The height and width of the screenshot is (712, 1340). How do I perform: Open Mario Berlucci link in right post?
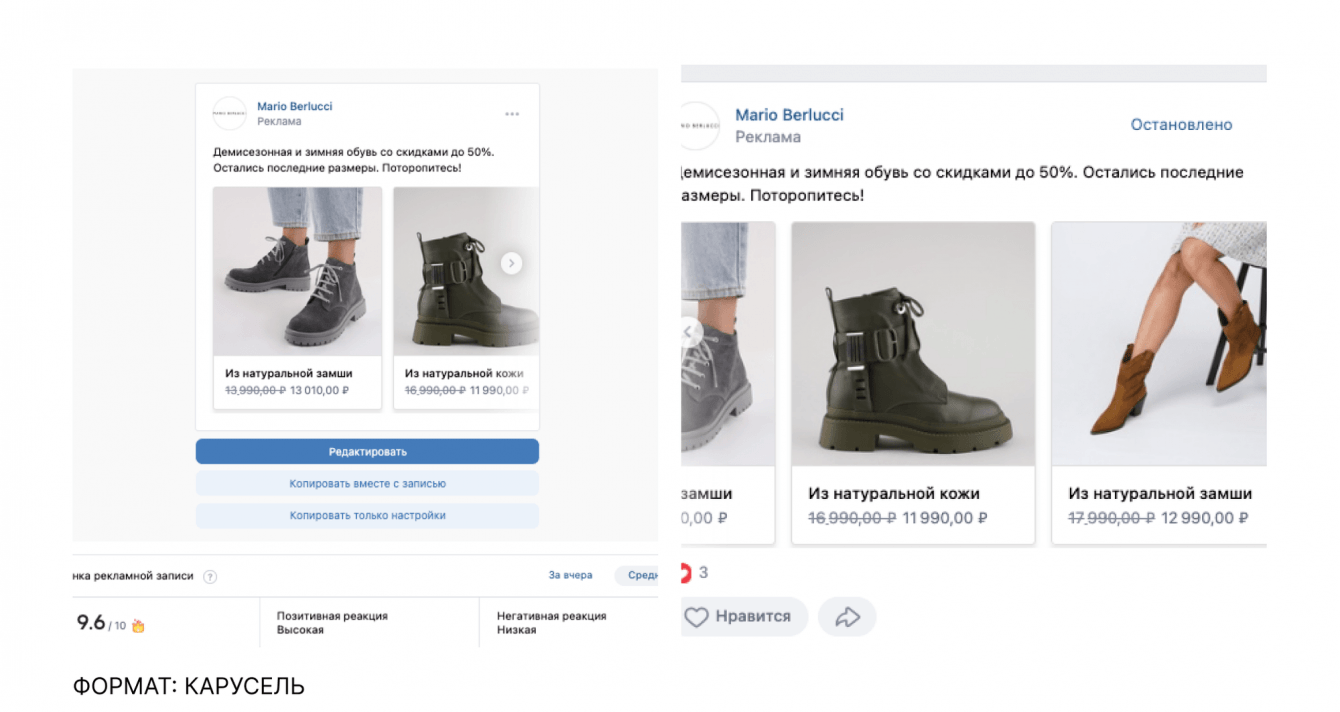789,115
